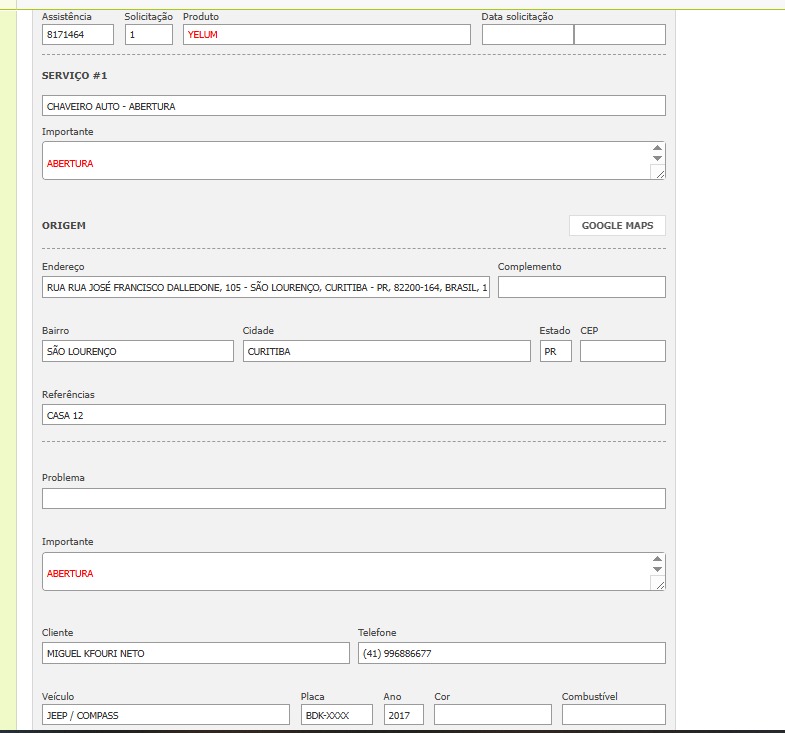This screenshot has width=785, height=733.
Task: Click the Placa field showing BDK-XXXX
Action: coord(337,715)
